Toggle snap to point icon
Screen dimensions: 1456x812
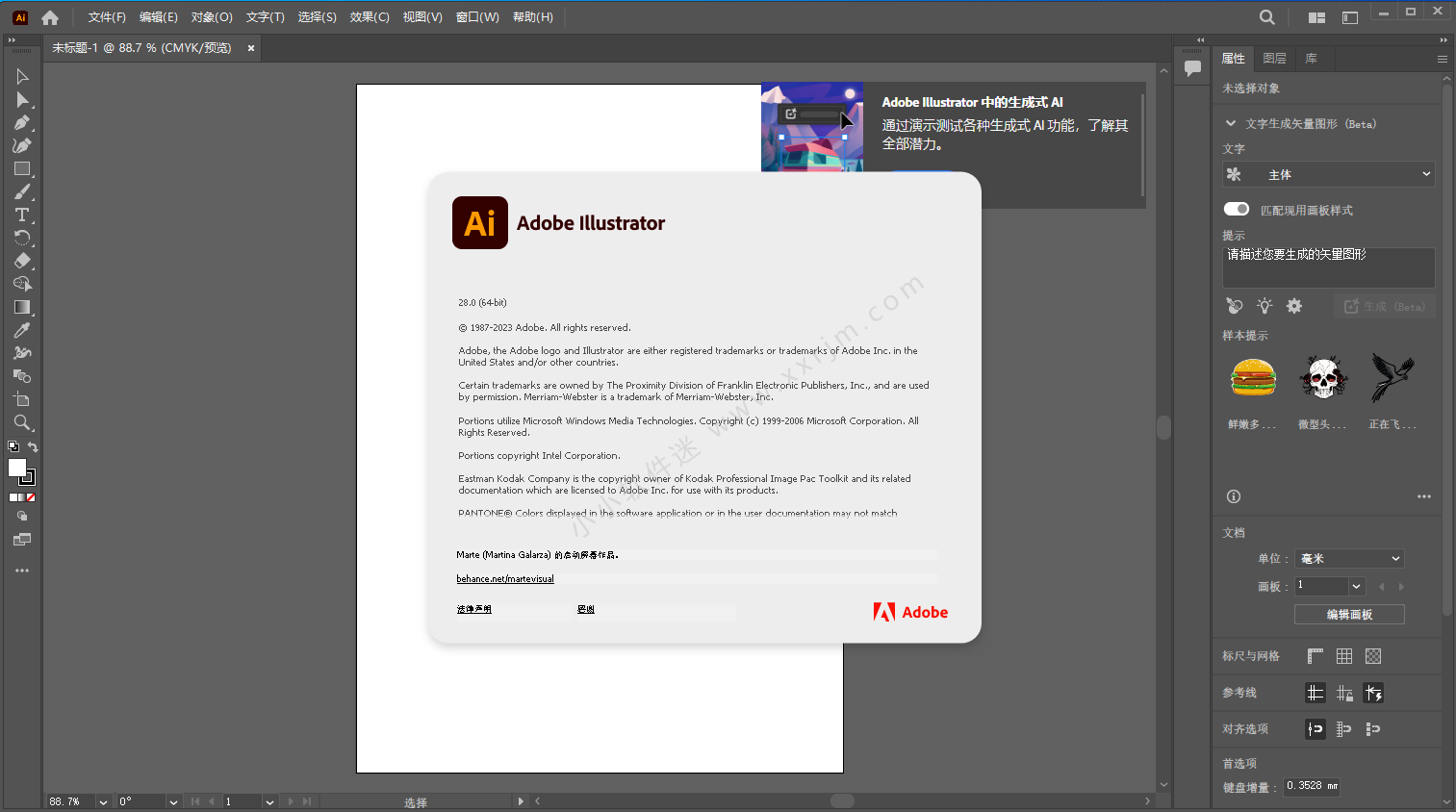click(x=1316, y=729)
